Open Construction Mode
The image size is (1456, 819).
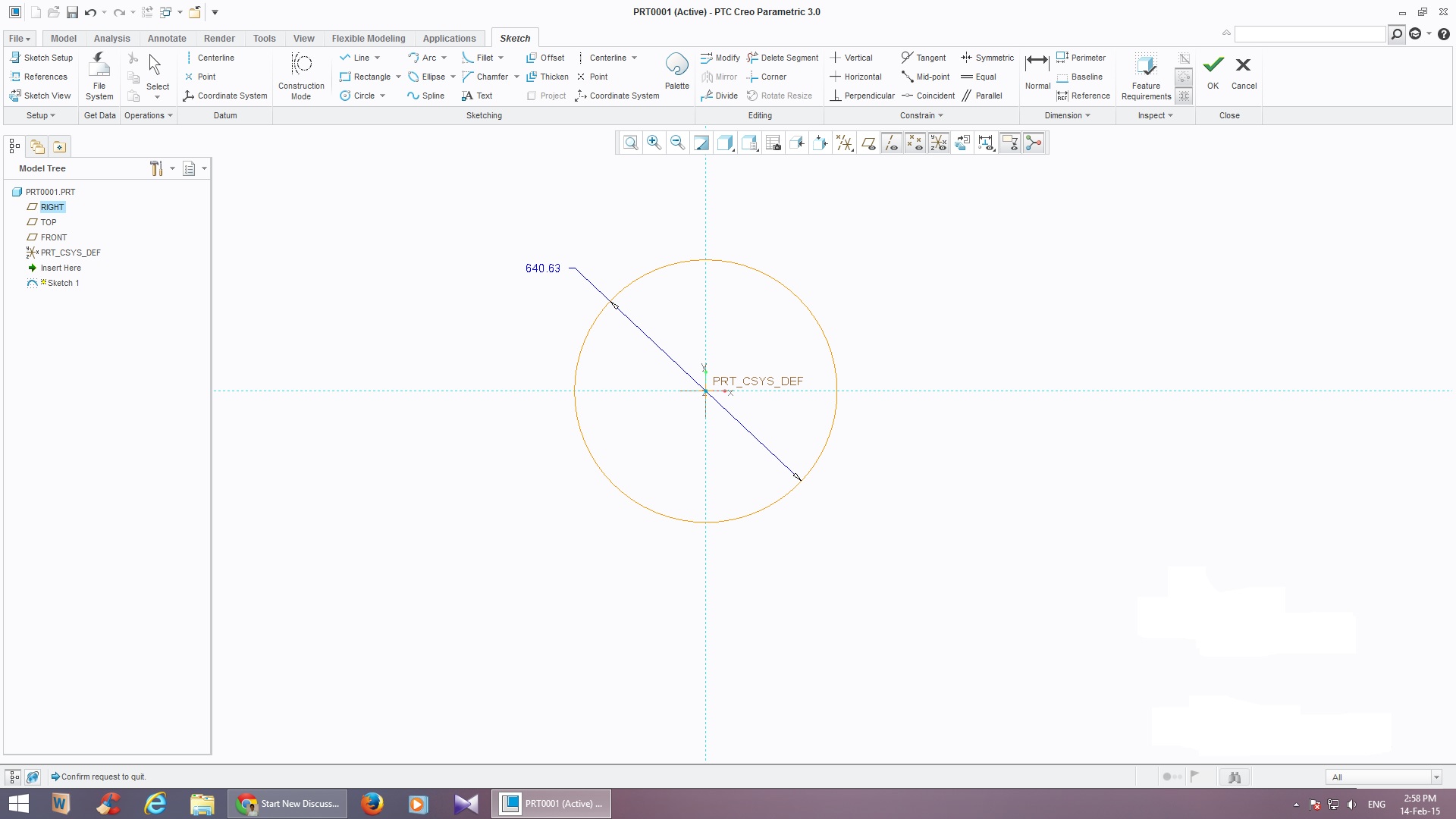pyautogui.click(x=301, y=74)
